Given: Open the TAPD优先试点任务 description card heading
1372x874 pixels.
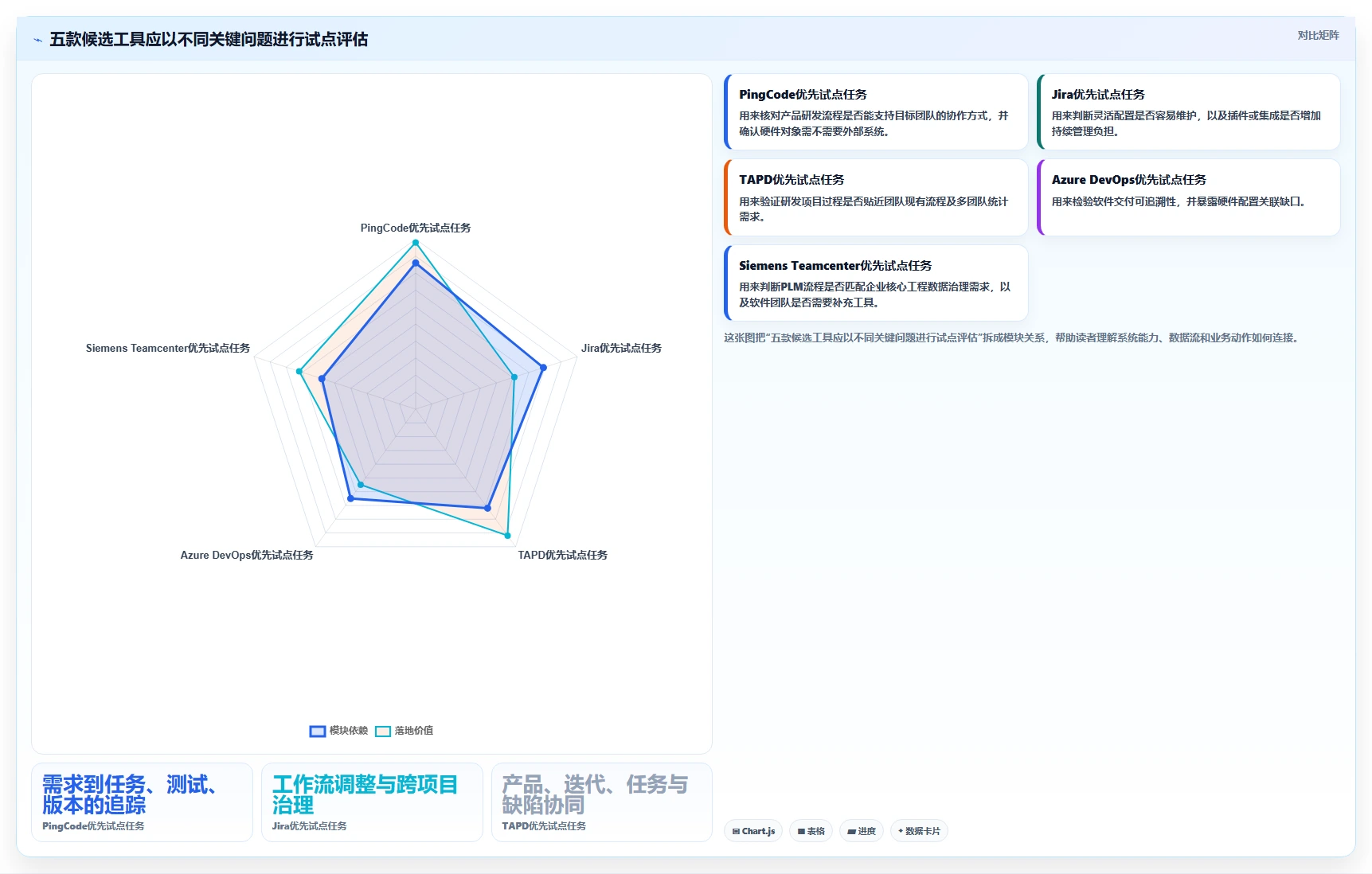Looking at the screenshot, I should pyautogui.click(x=792, y=180).
